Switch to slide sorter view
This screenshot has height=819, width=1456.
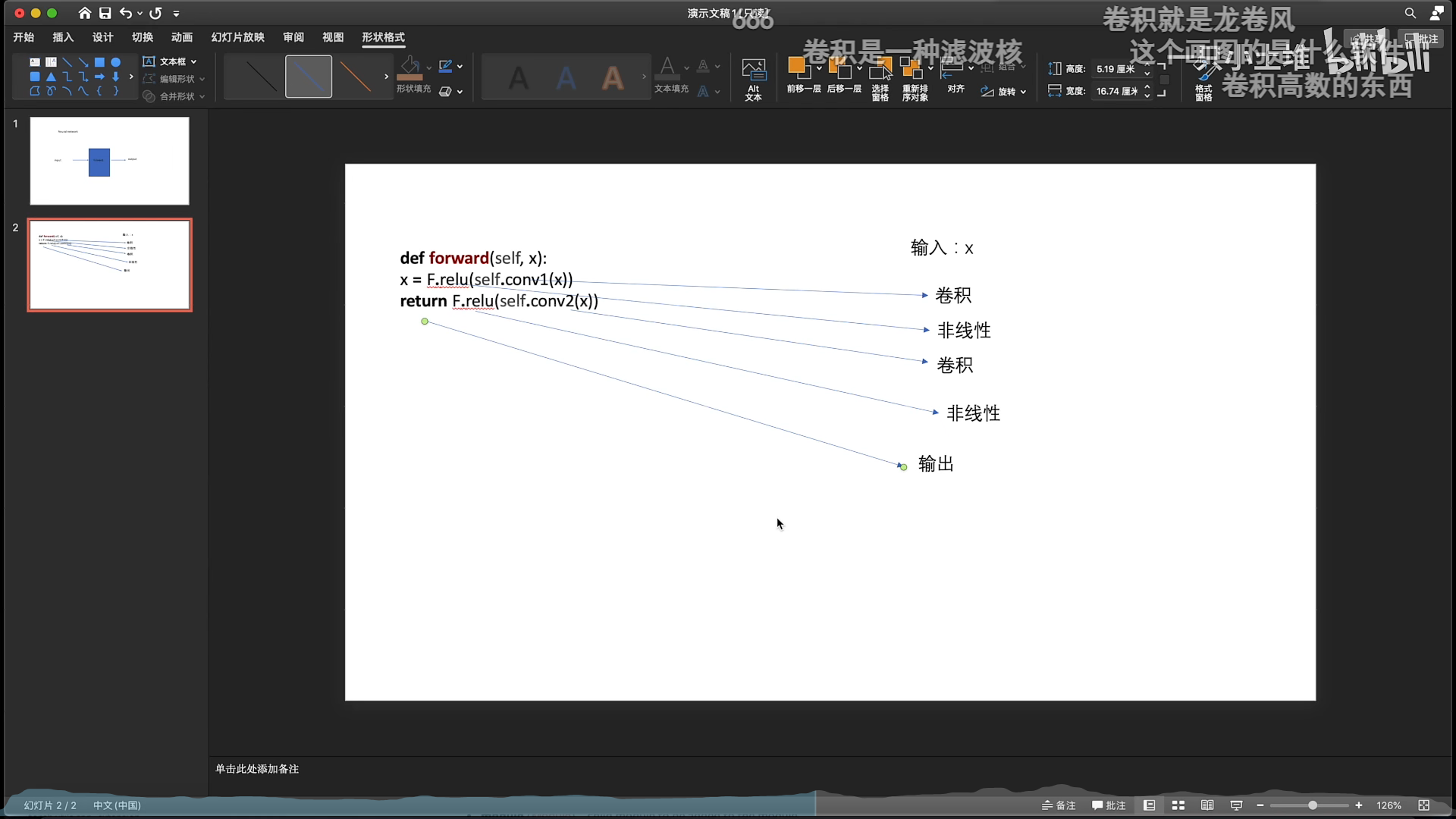(x=1178, y=805)
